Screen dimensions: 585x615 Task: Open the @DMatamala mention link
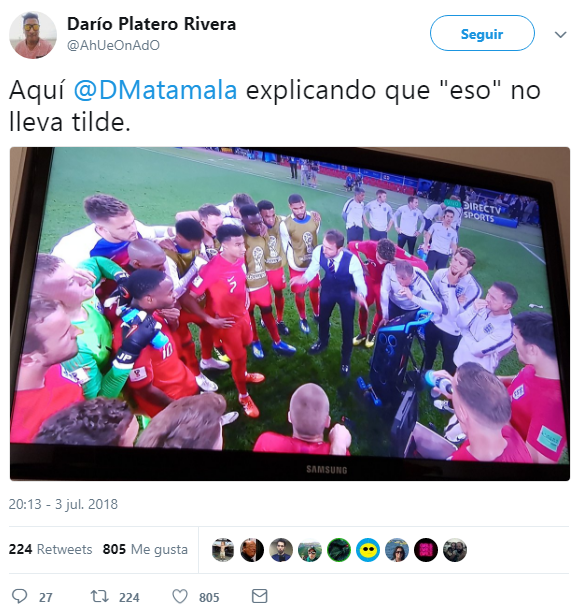coord(155,90)
